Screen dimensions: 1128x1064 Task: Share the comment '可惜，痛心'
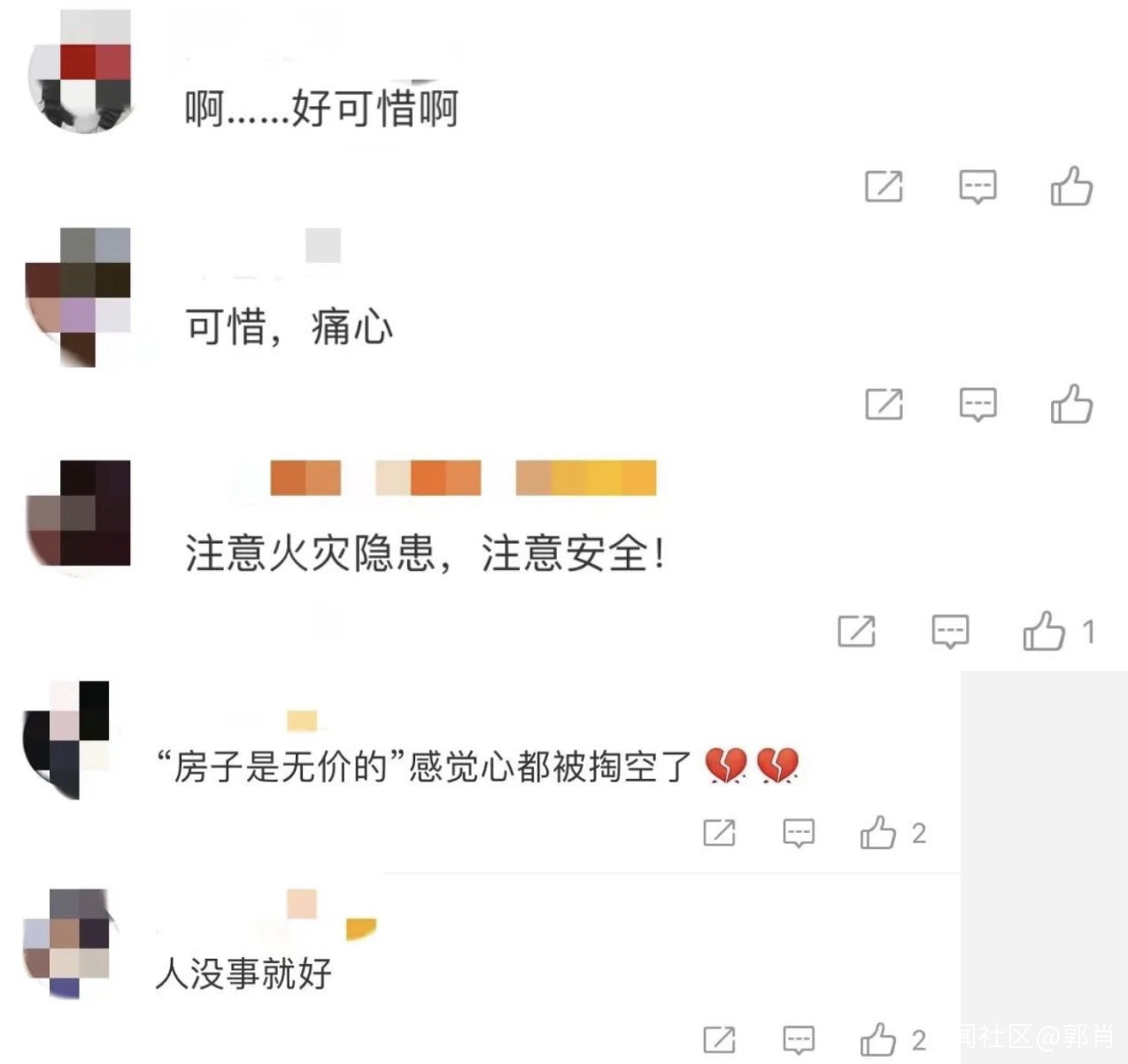[x=884, y=404]
